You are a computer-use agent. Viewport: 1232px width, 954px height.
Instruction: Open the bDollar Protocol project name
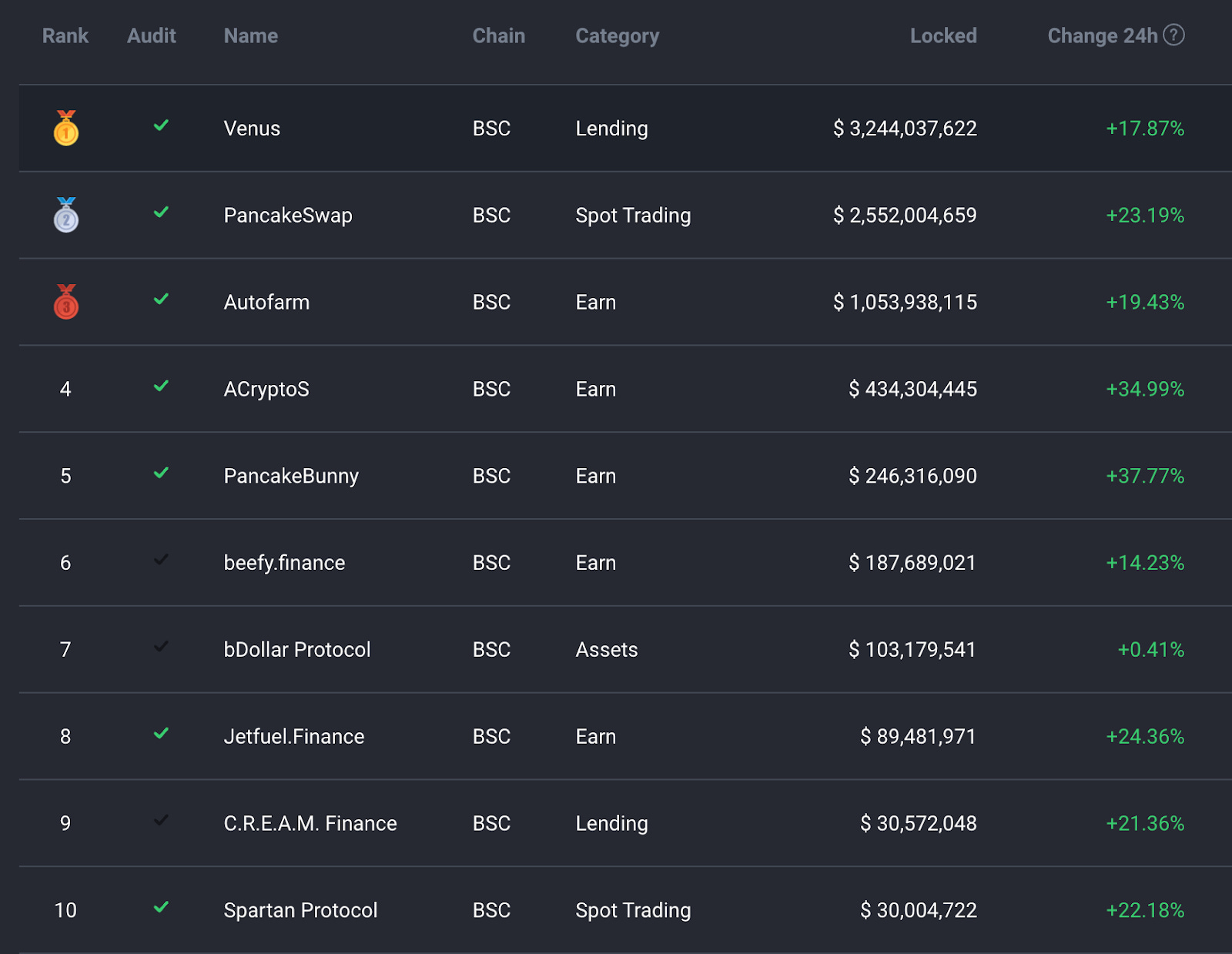(x=297, y=650)
